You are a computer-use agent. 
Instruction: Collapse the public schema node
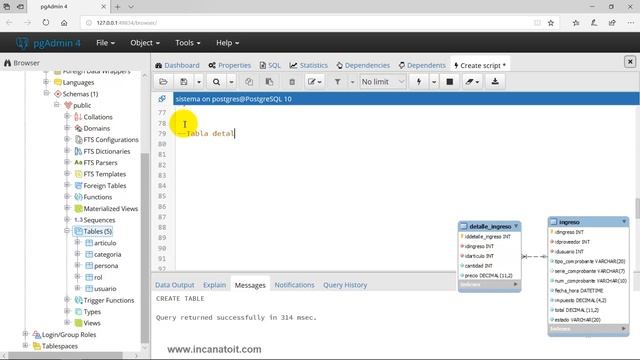pyautogui.click(x=57, y=105)
